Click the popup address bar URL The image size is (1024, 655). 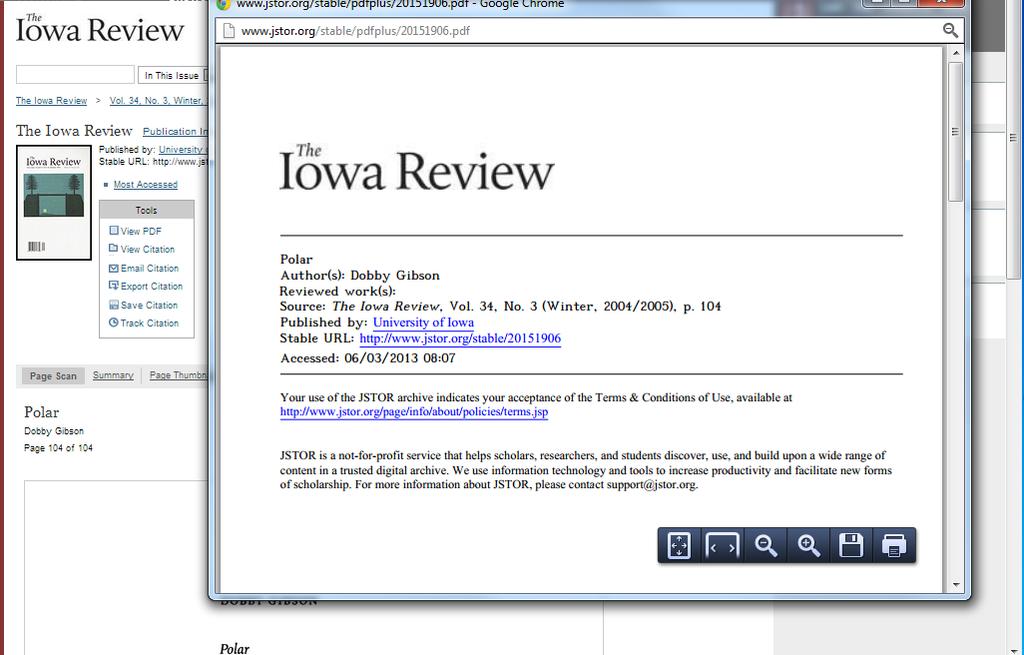tap(355, 31)
